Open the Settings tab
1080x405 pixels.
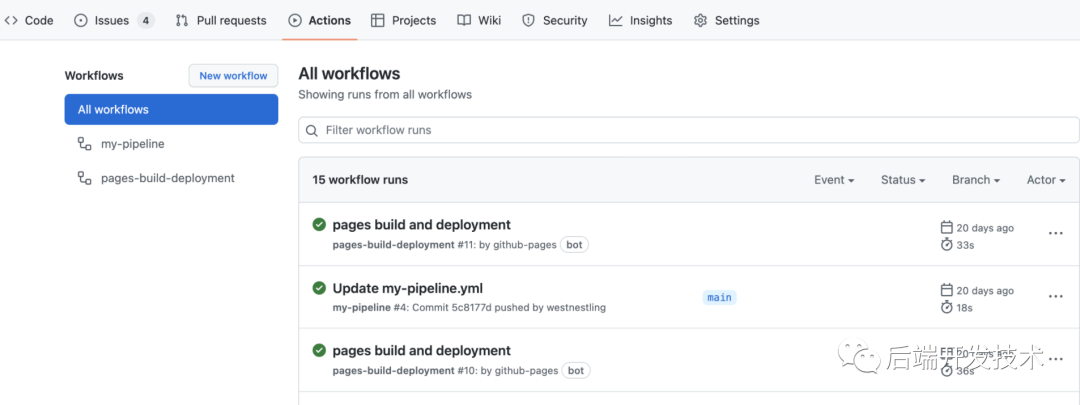click(727, 20)
